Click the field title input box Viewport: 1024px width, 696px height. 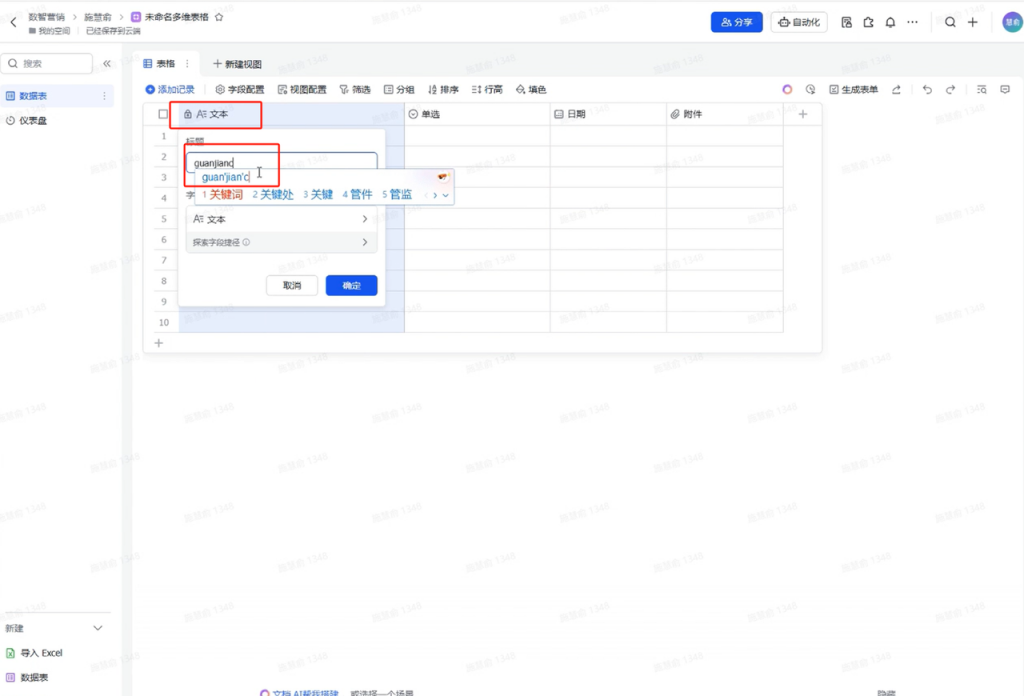coord(281,163)
